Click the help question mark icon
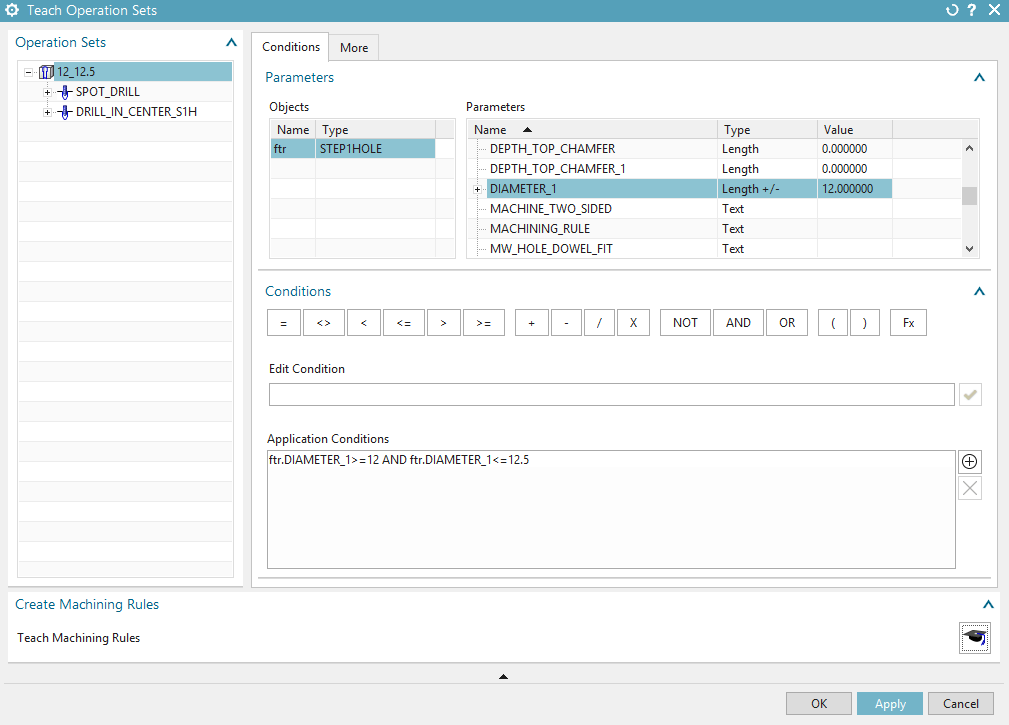1009x725 pixels. [x=971, y=10]
